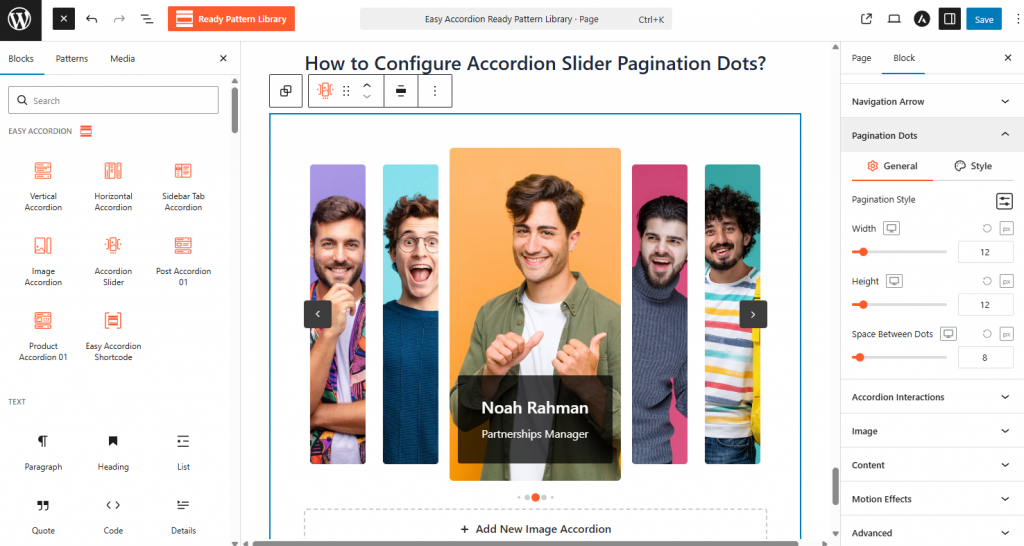The image size is (1024, 546).
Task: Add New Image Accordion item
Action: pyautogui.click(x=536, y=528)
